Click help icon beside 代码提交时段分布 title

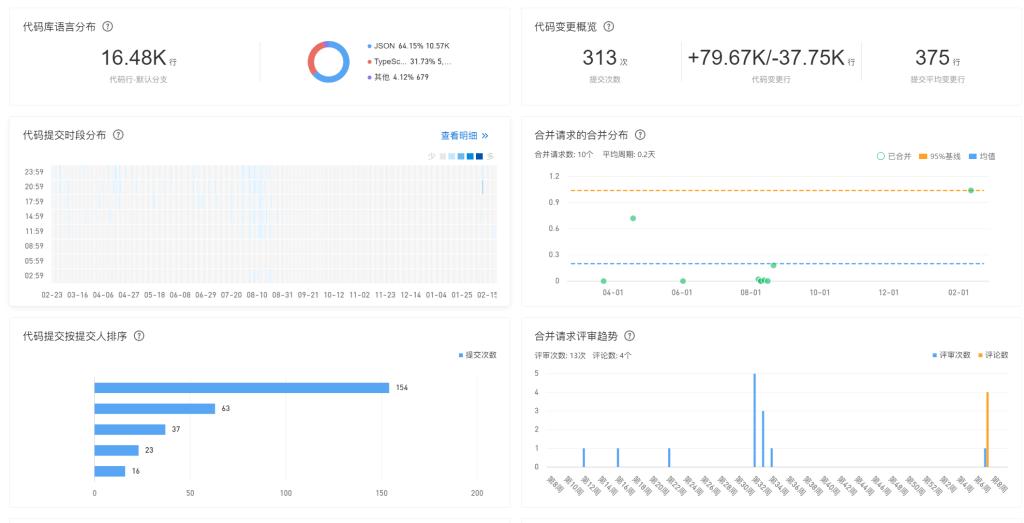118,135
